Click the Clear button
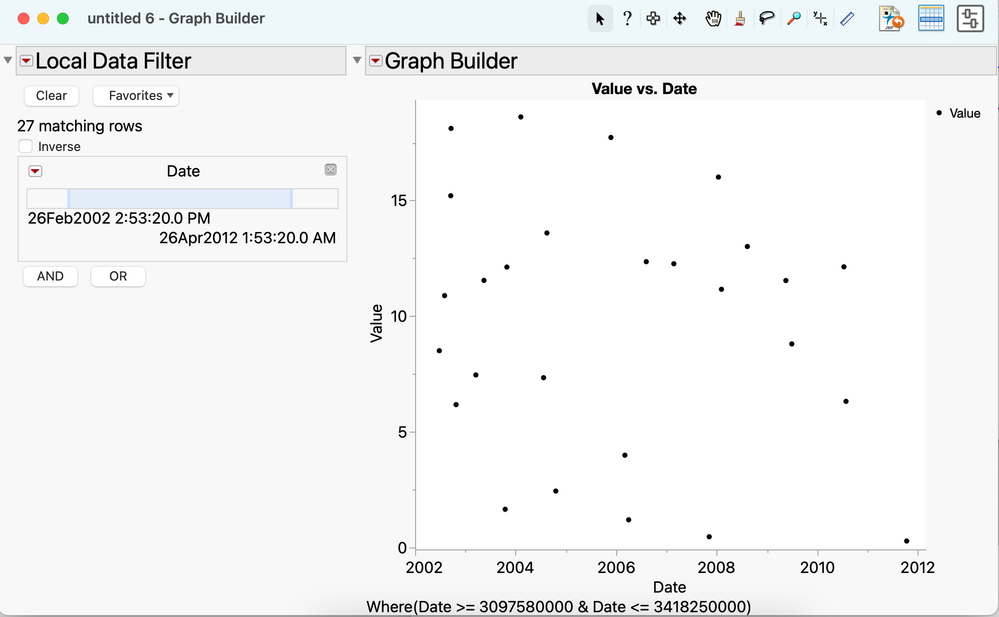The width and height of the screenshot is (999, 617). pos(51,96)
